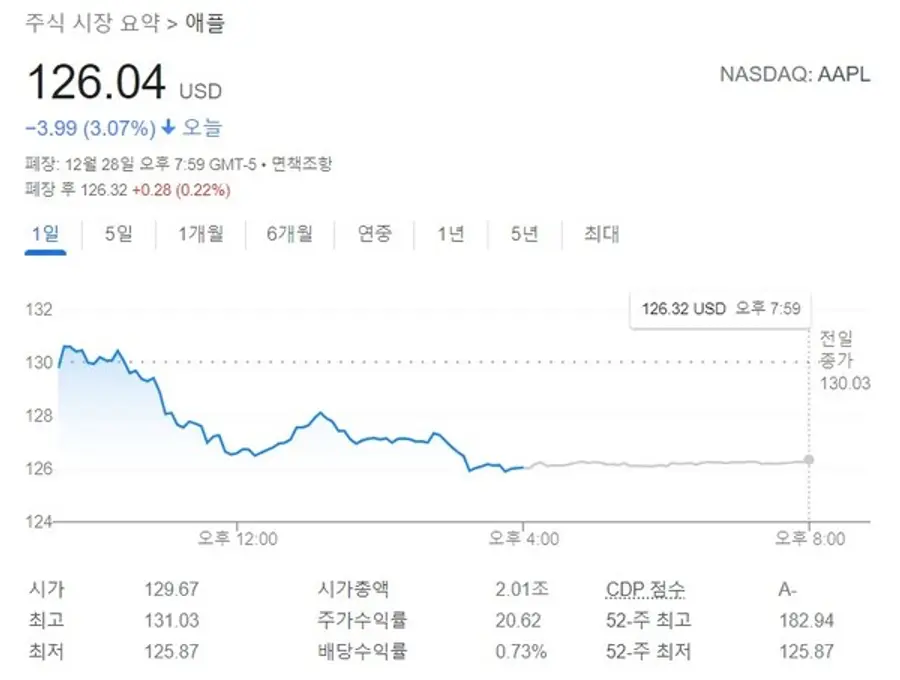This screenshot has height=680, width=900.
Task: Click the gray endpoint dot on chart
Action: click(x=809, y=460)
